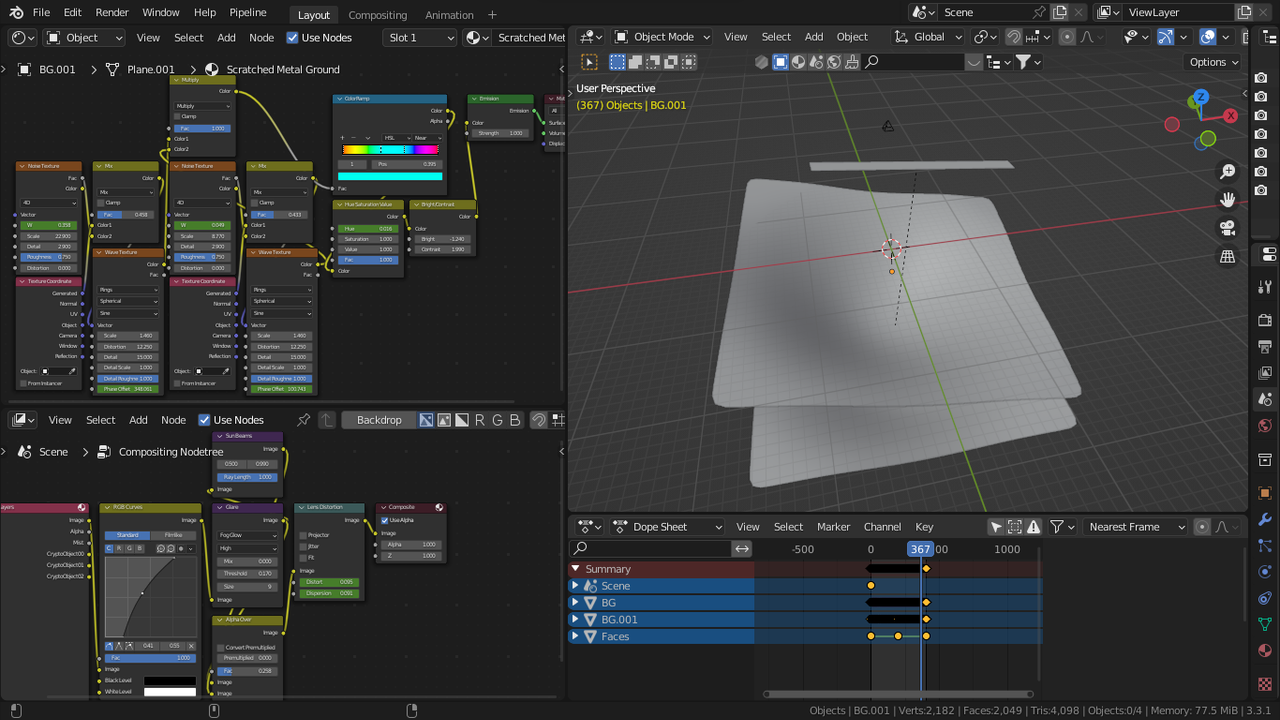Open the World properties globe tab
The height and width of the screenshot is (720, 1280).
tap(1265, 426)
